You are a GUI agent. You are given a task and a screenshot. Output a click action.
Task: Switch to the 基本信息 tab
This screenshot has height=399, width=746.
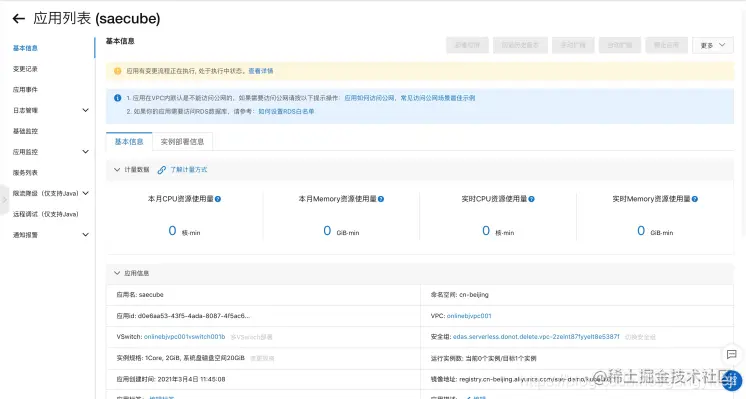129,142
